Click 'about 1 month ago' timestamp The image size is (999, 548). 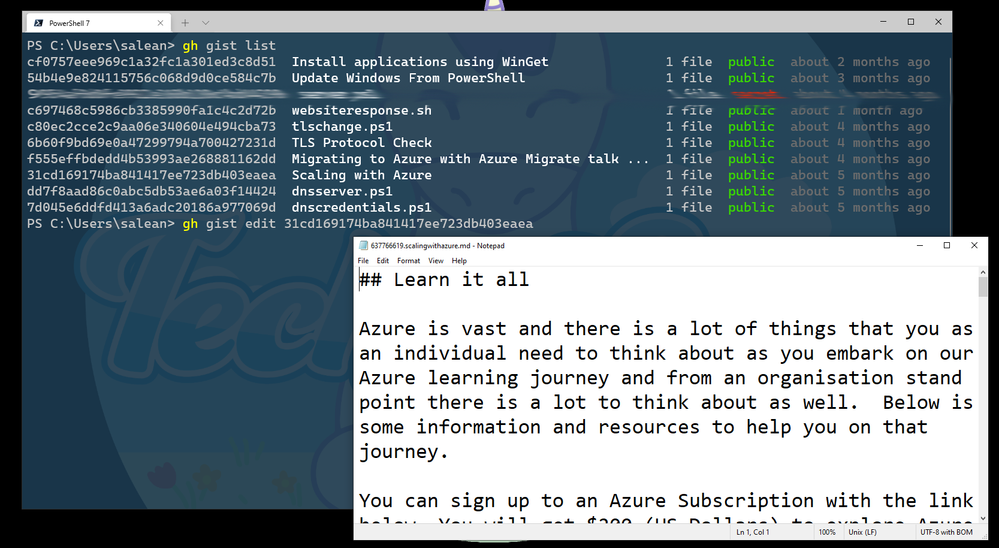[x=856, y=110]
